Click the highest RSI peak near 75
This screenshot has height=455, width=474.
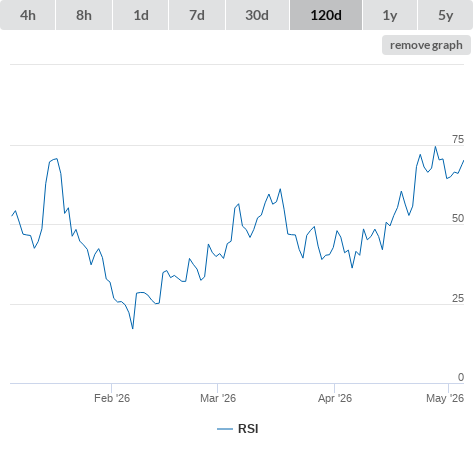click(x=435, y=147)
